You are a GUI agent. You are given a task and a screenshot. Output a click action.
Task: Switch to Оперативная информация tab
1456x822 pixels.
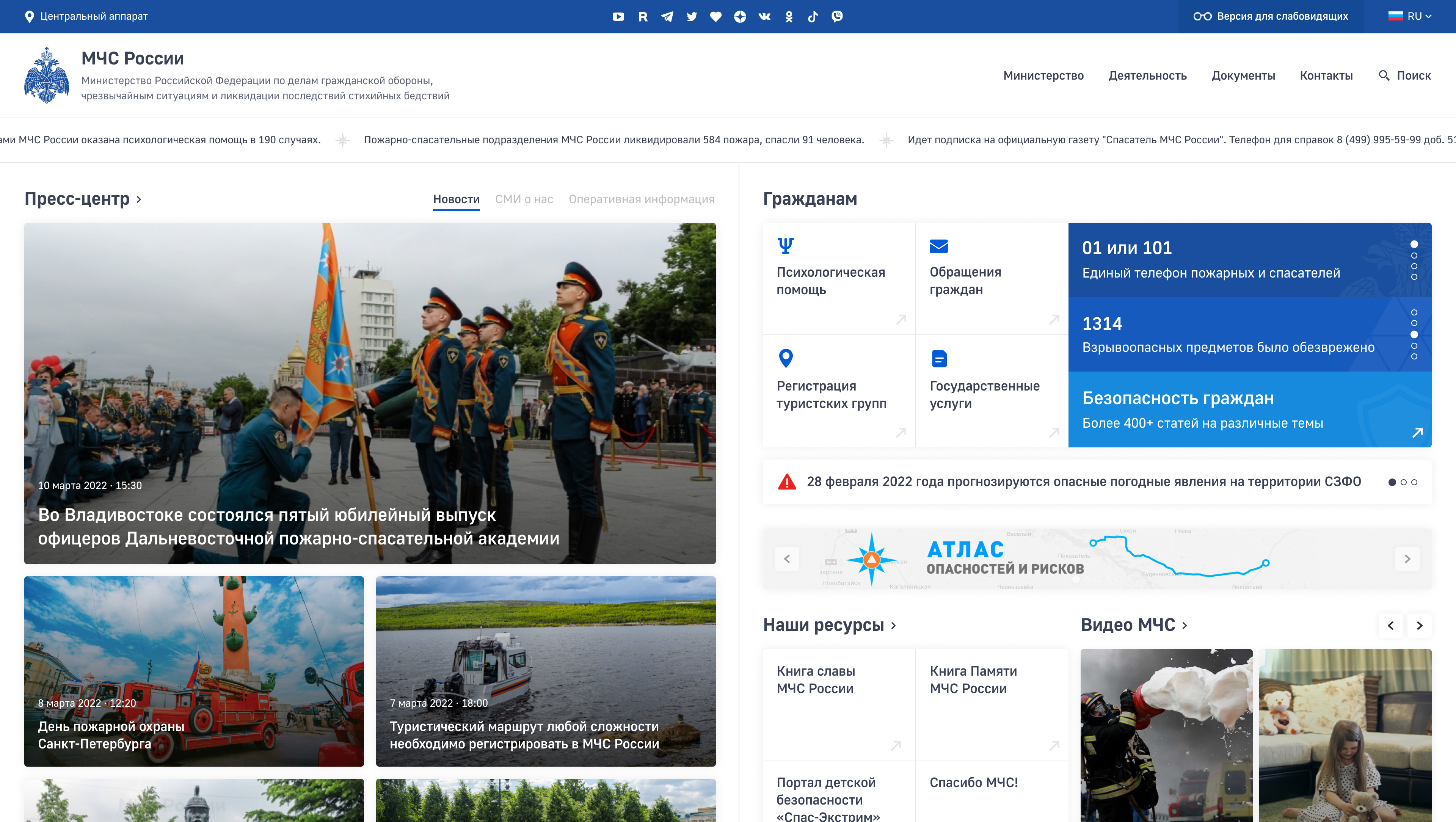pyautogui.click(x=642, y=199)
